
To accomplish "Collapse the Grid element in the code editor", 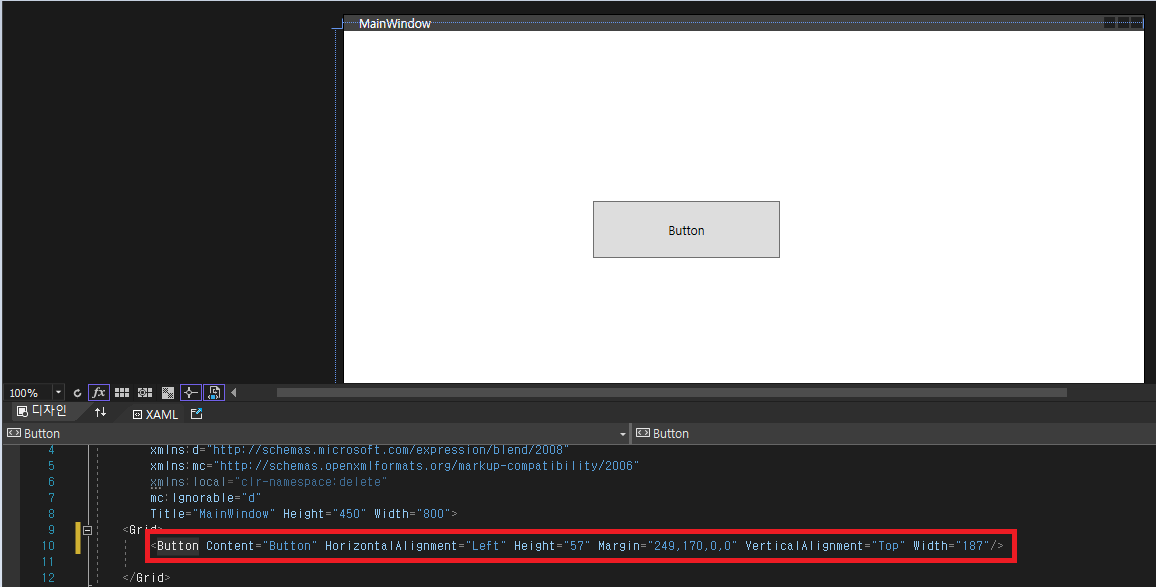I will 87,530.
